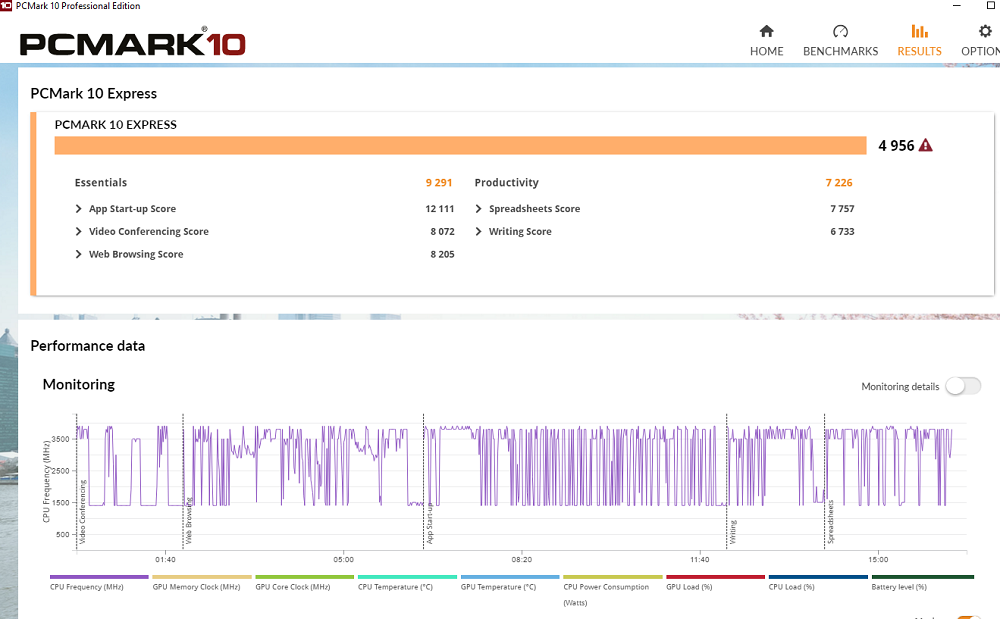The width and height of the screenshot is (1000, 619).
Task: Toggle the Monitoring details switch
Action: (963, 386)
